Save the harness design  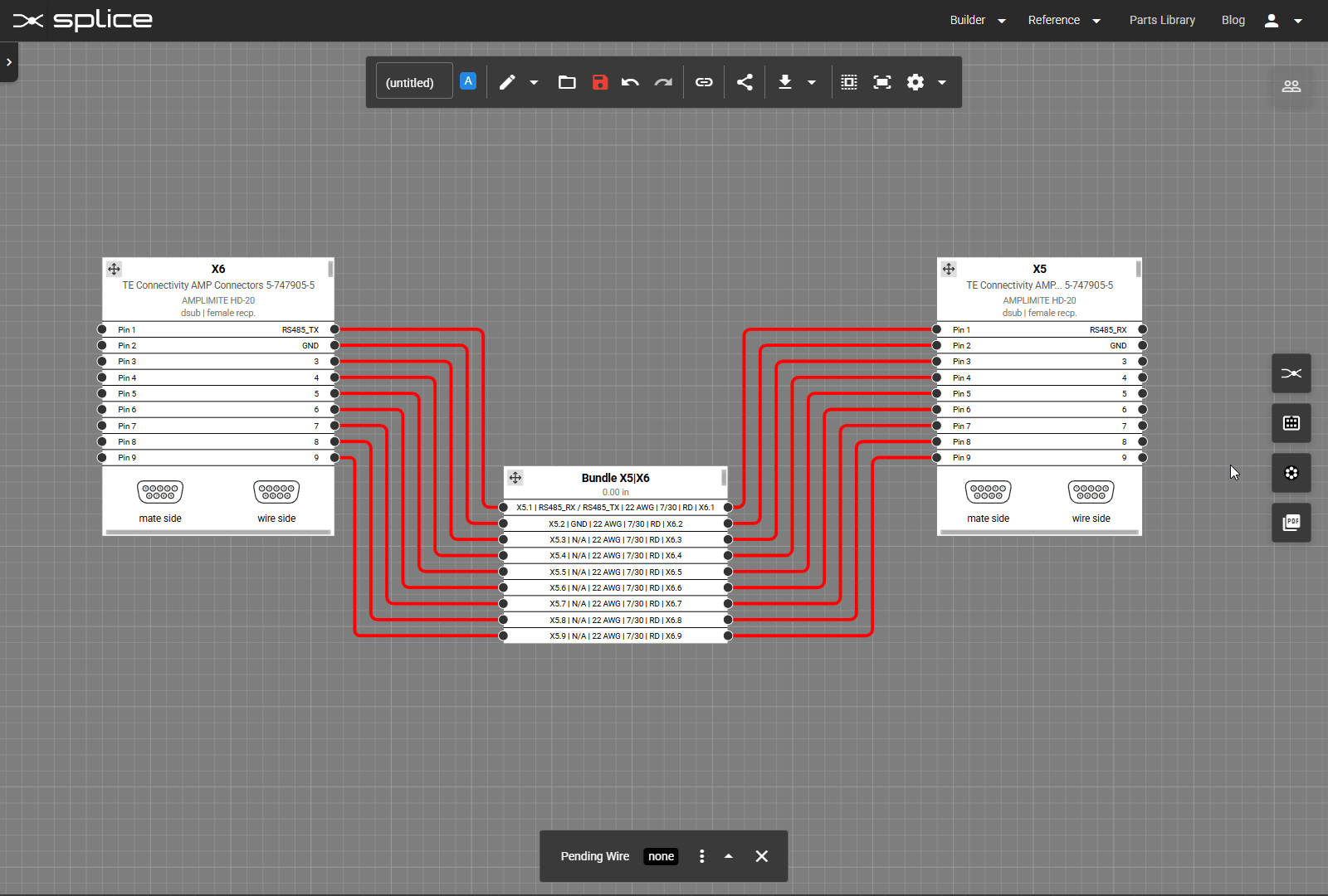(x=600, y=82)
